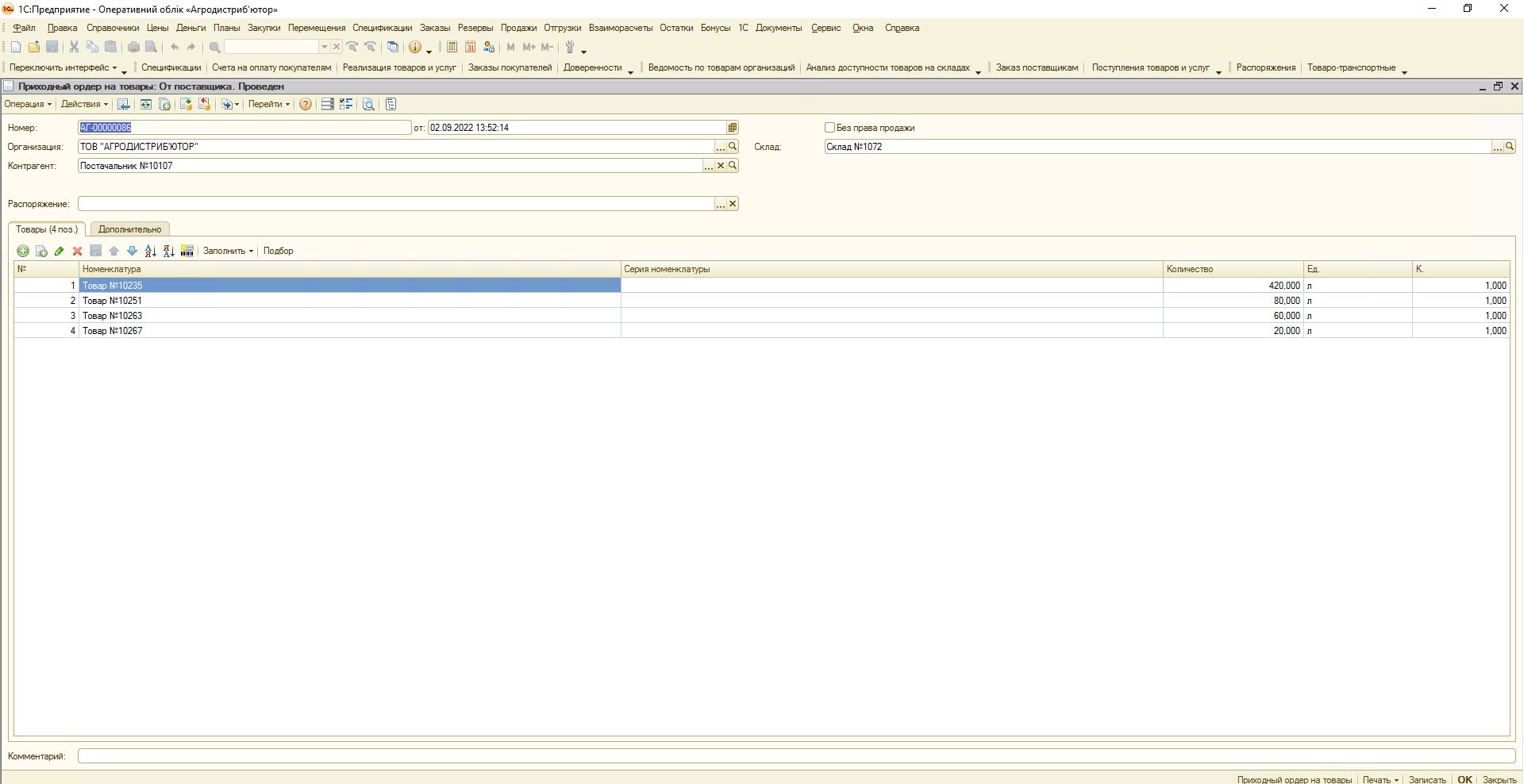Click the help question mark icon

(306, 104)
